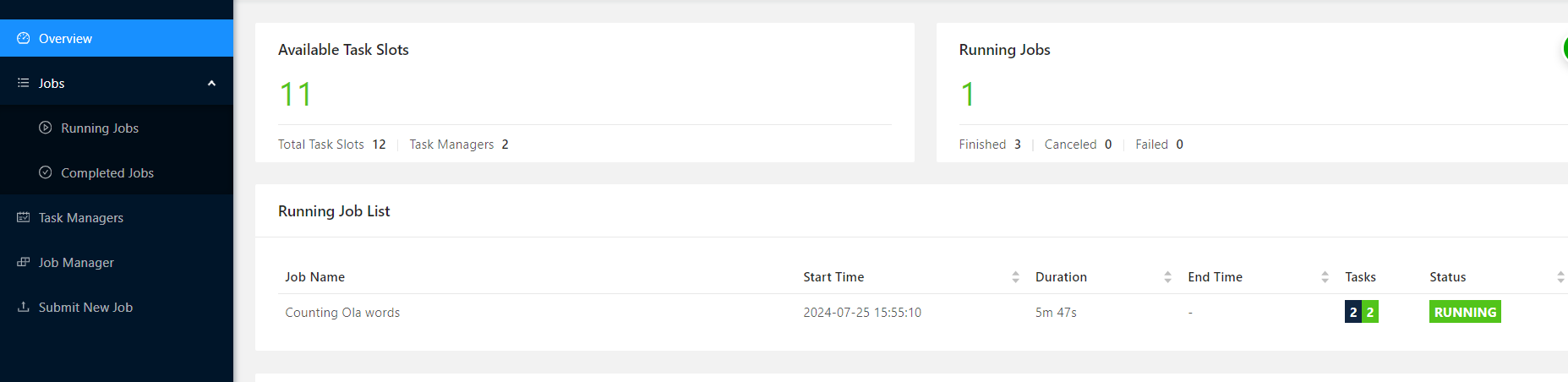
Task: Sort job list by End Time
Action: [x=1325, y=277]
